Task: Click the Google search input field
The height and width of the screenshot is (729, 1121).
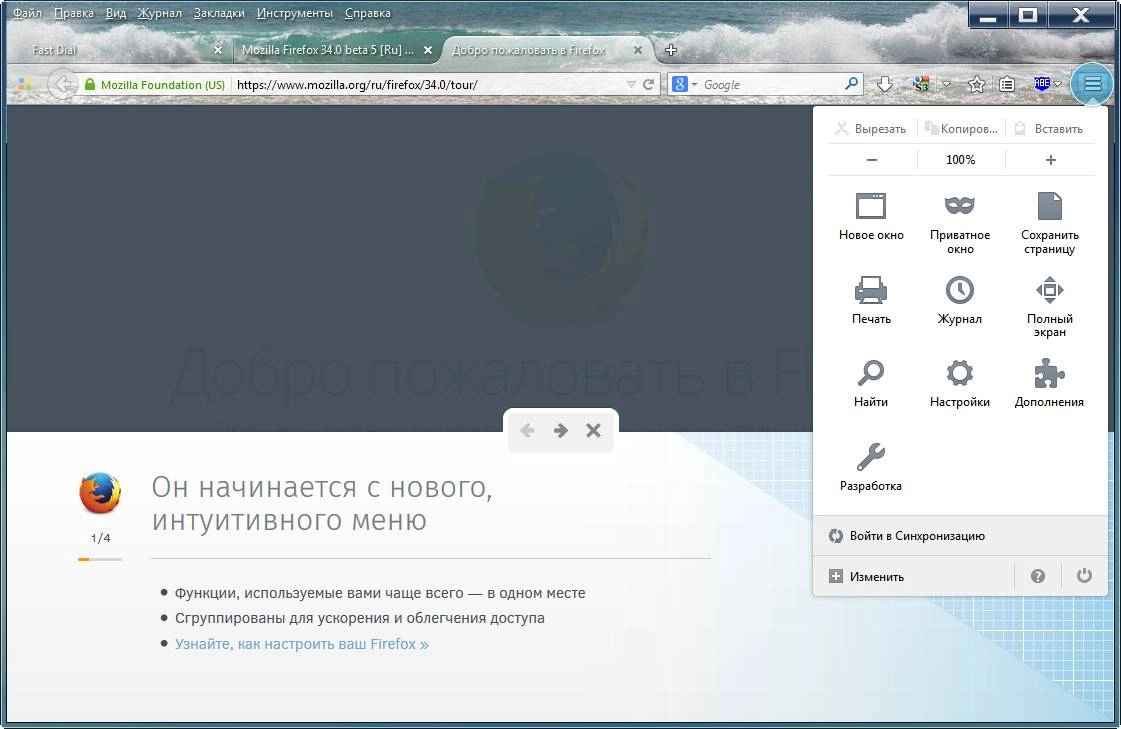Action: tap(771, 84)
